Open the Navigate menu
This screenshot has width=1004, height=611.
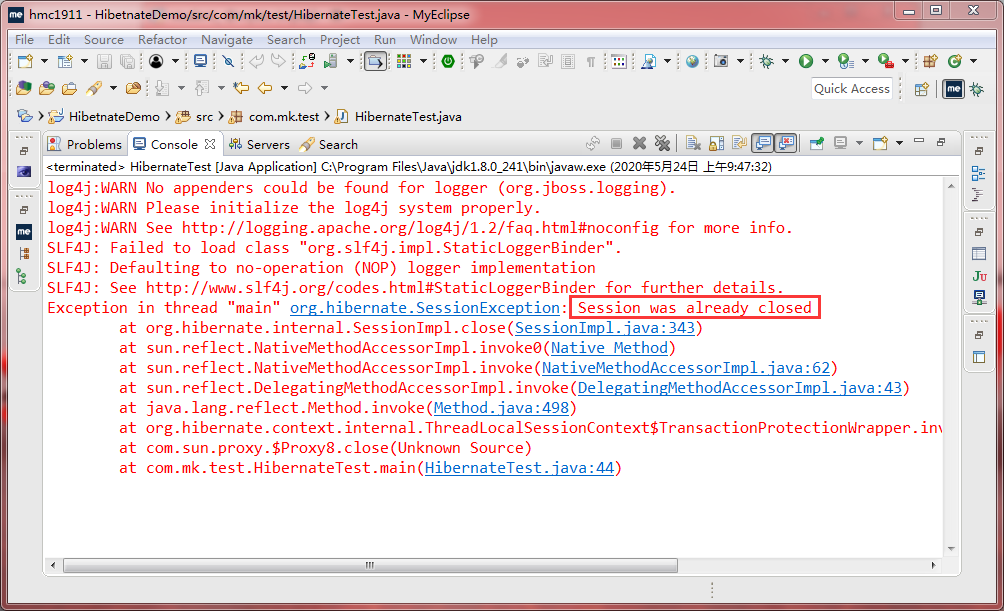(227, 40)
